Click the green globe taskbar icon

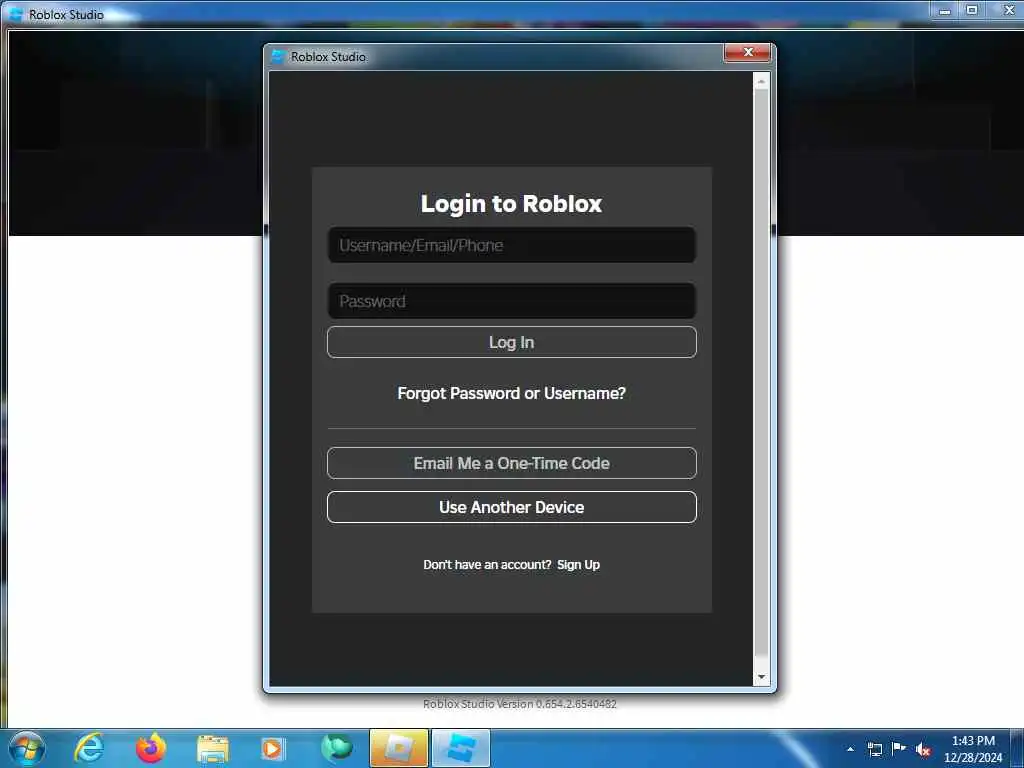[x=337, y=748]
